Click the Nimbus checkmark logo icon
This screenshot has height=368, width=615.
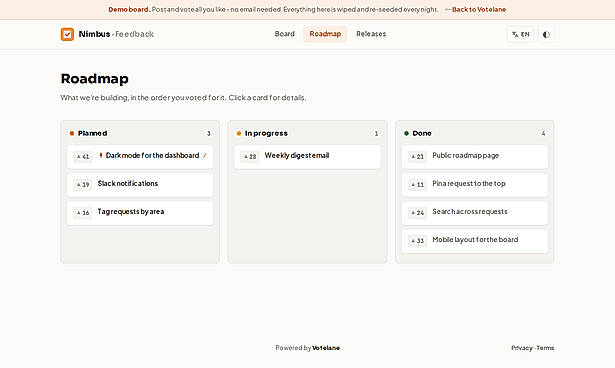[67, 34]
